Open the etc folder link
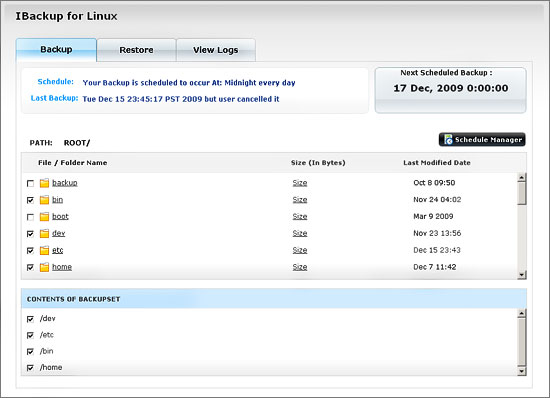550x398 pixels. tap(58, 250)
